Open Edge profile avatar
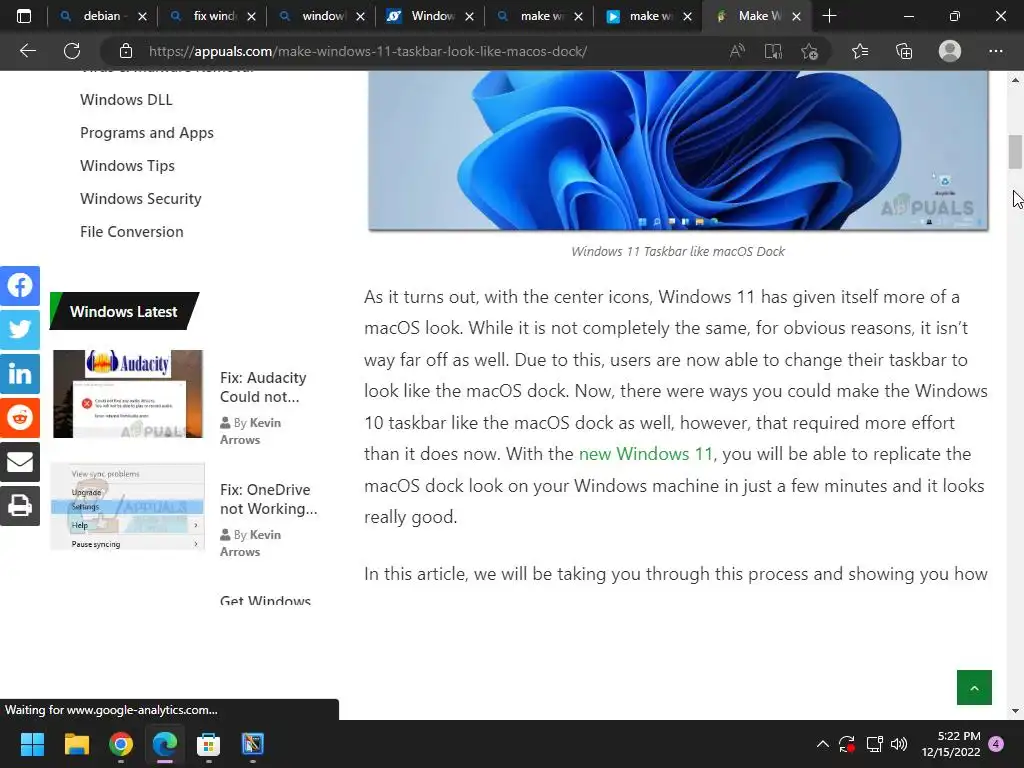Viewport: 1024px width, 768px height. click(x=950, y=51)
